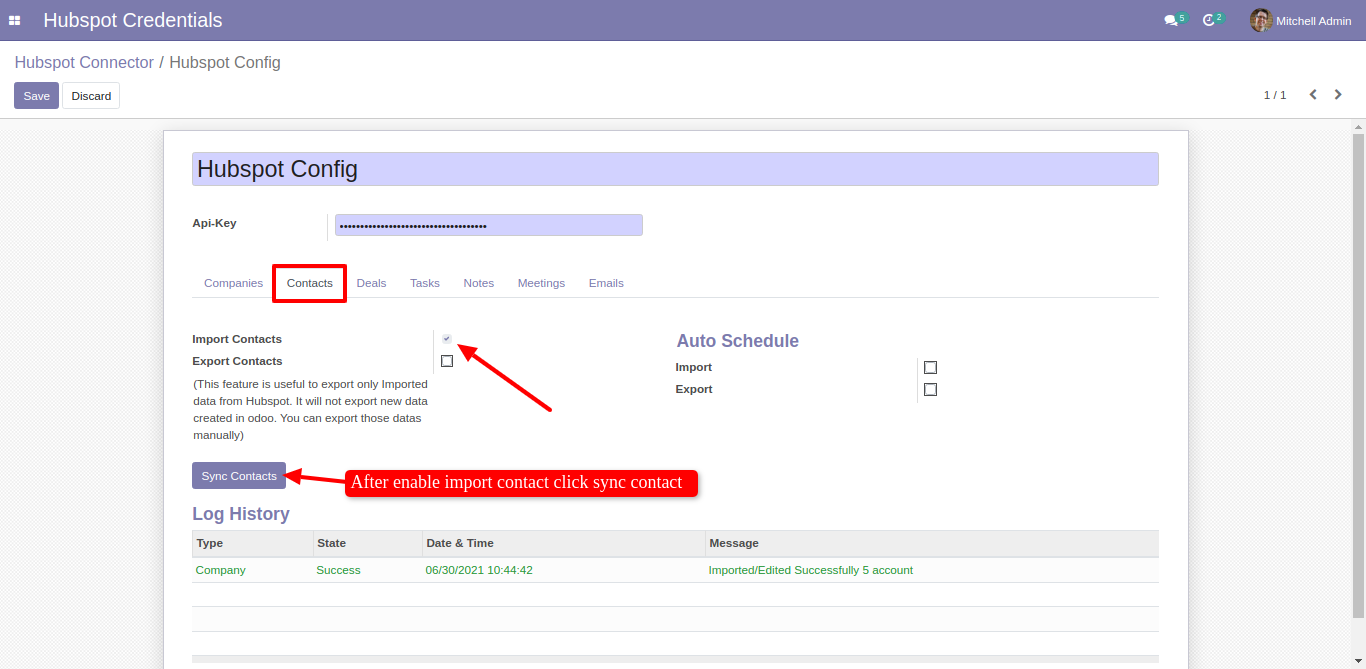Enable Auto Schedule Import checkbox
The image size is (1366, 669).
click(x=930, y=367)
